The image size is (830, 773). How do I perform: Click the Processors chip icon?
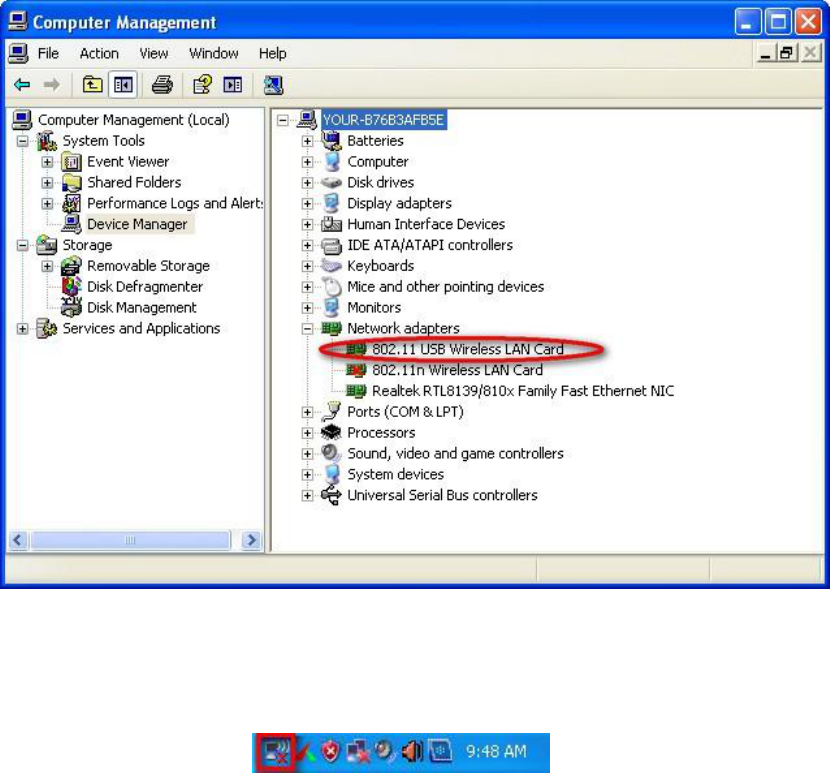(331, 433)
